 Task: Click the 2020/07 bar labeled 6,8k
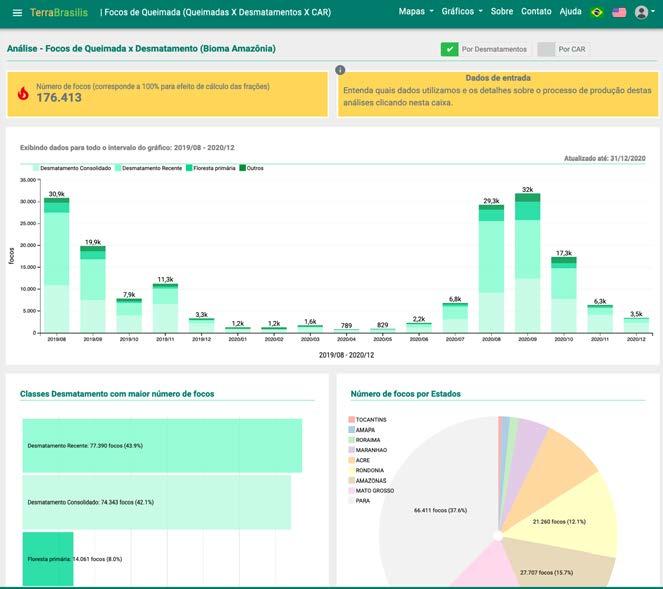tap(455, 318)
